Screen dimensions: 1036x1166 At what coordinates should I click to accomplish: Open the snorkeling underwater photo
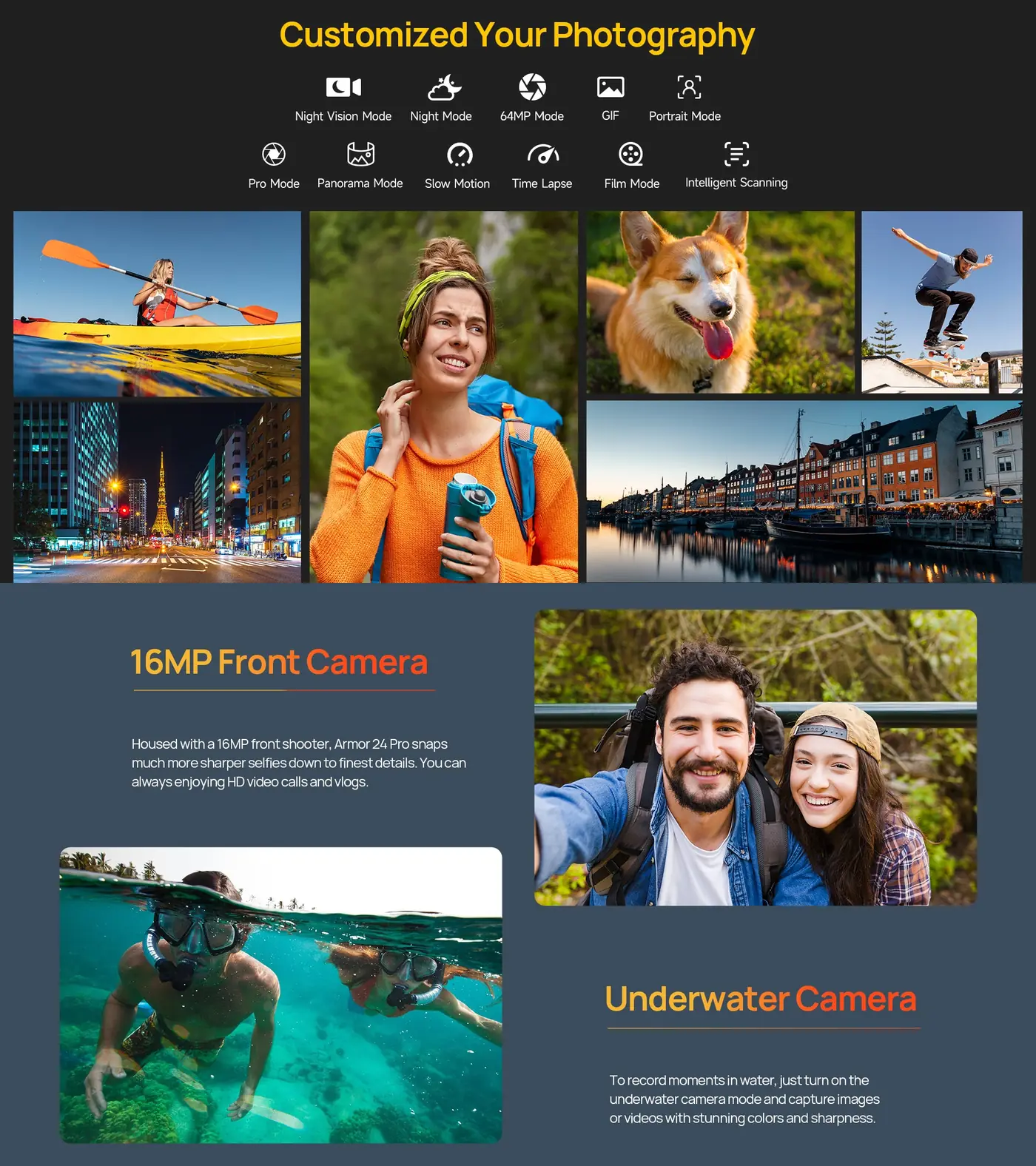280,995
